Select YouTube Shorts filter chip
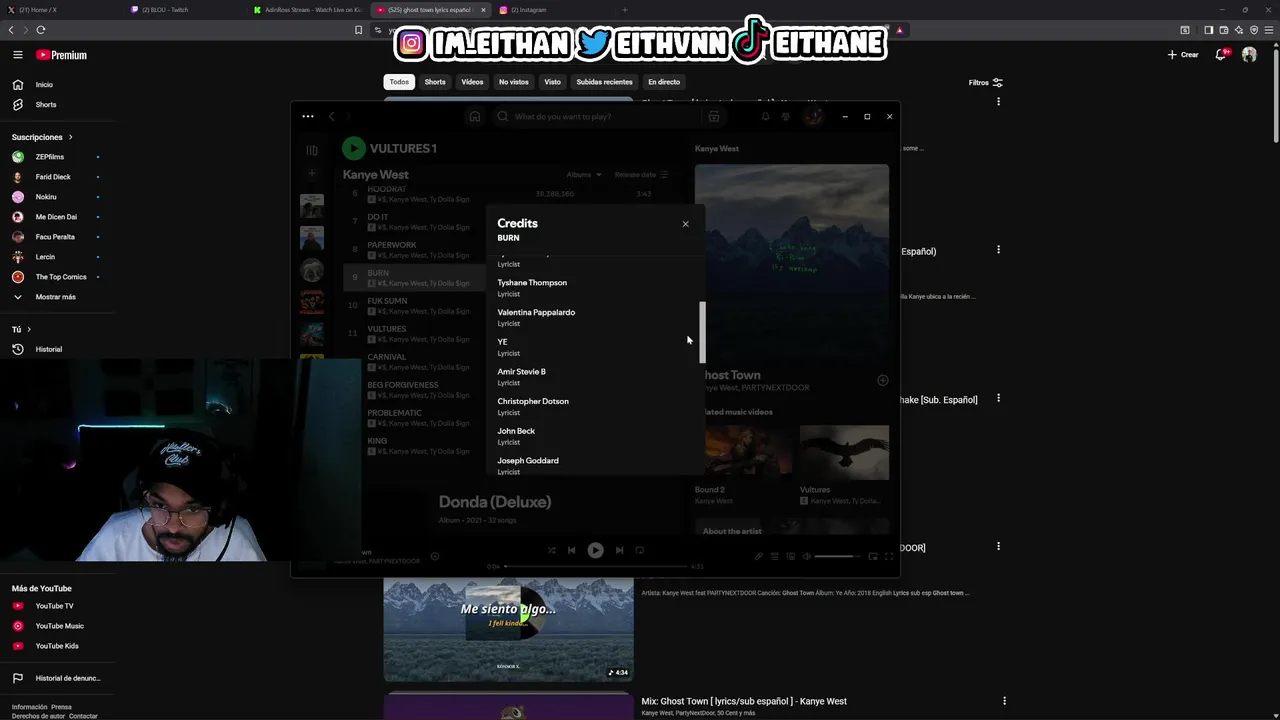1280x720 pixels. [x=435, y=82]
